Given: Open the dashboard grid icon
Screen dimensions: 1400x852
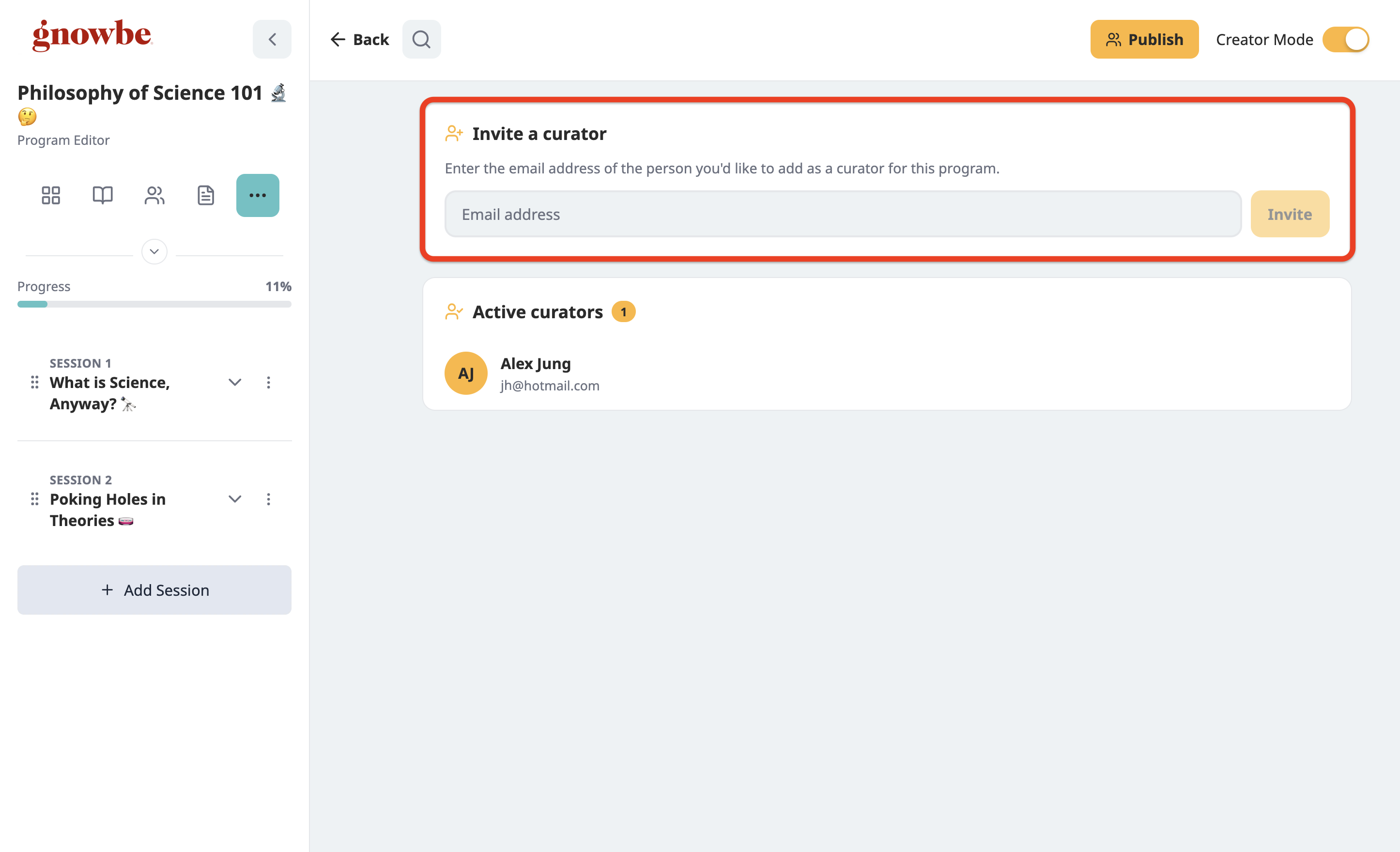Looking at the screenshot, I should click(x=50, y=196).
